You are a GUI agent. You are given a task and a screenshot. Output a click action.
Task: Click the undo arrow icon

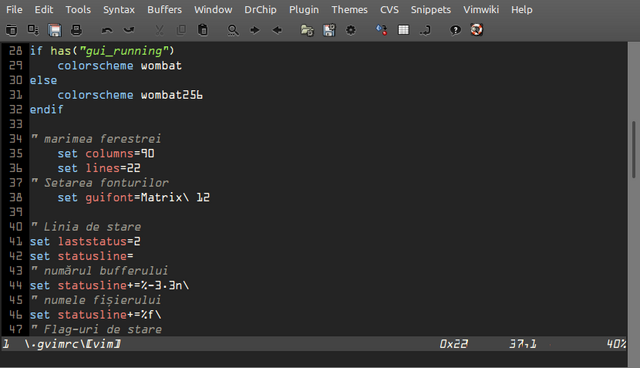pos(107,30)
